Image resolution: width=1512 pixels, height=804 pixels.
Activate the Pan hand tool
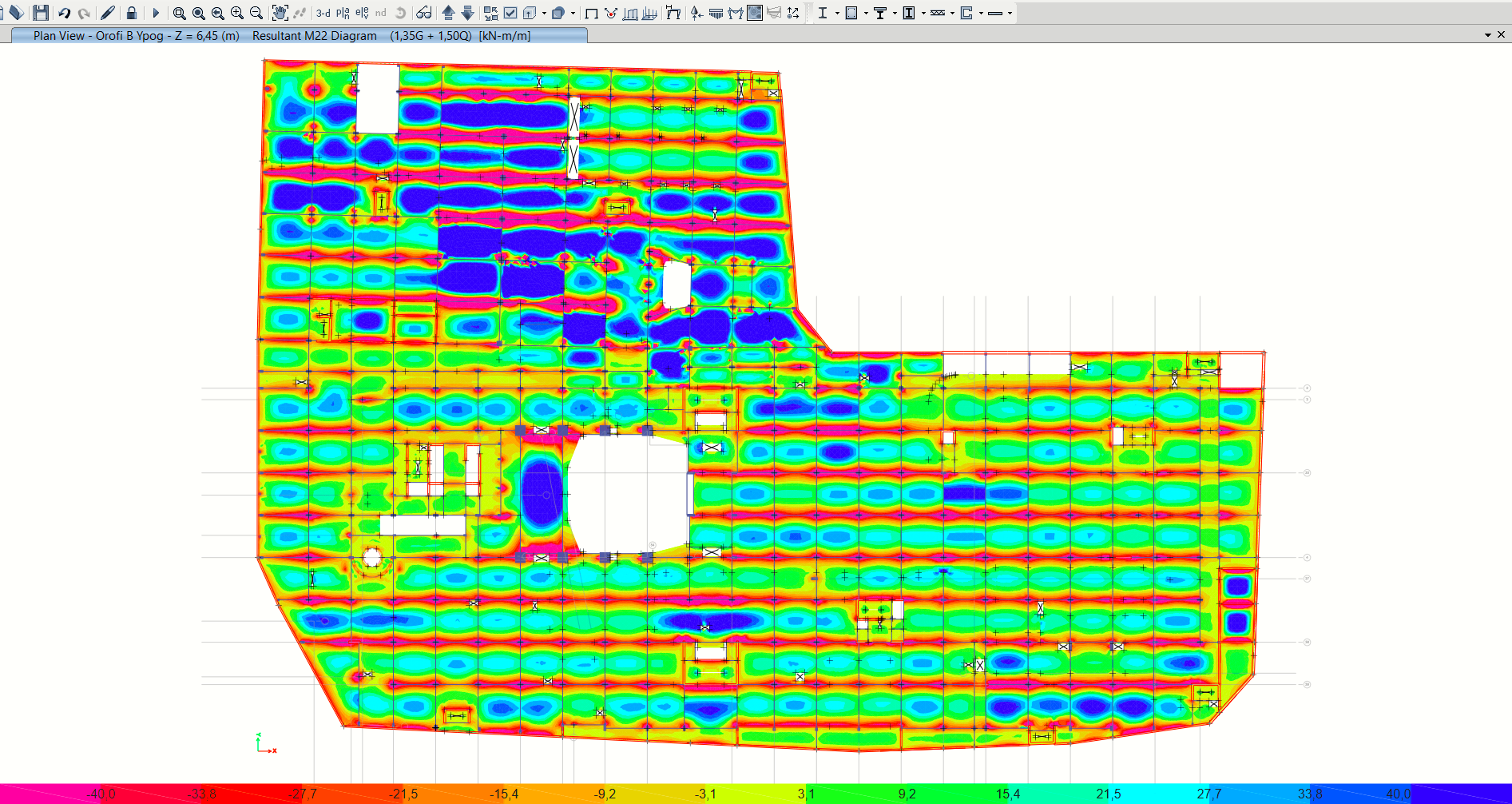(x=280, y=13)
